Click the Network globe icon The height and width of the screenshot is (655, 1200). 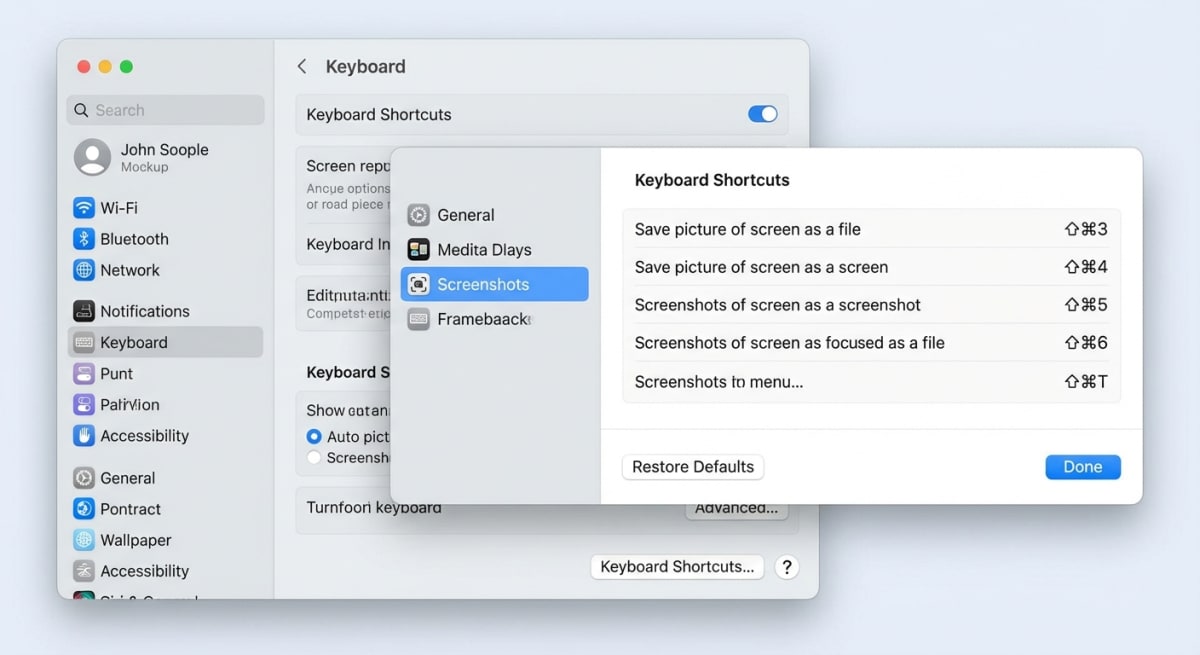click(x=85, y=270)
